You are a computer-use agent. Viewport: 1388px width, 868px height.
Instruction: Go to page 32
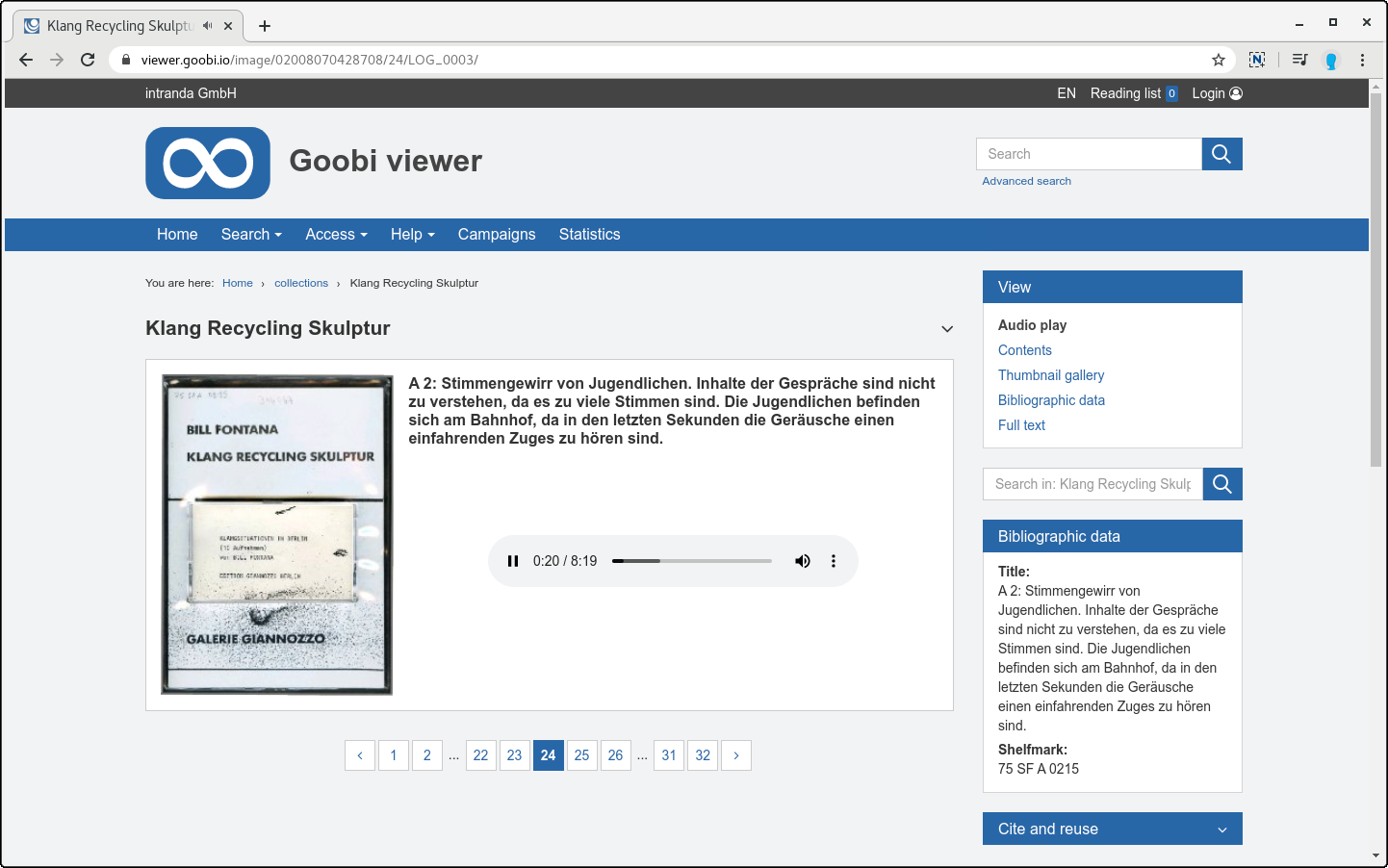[703, 755]
